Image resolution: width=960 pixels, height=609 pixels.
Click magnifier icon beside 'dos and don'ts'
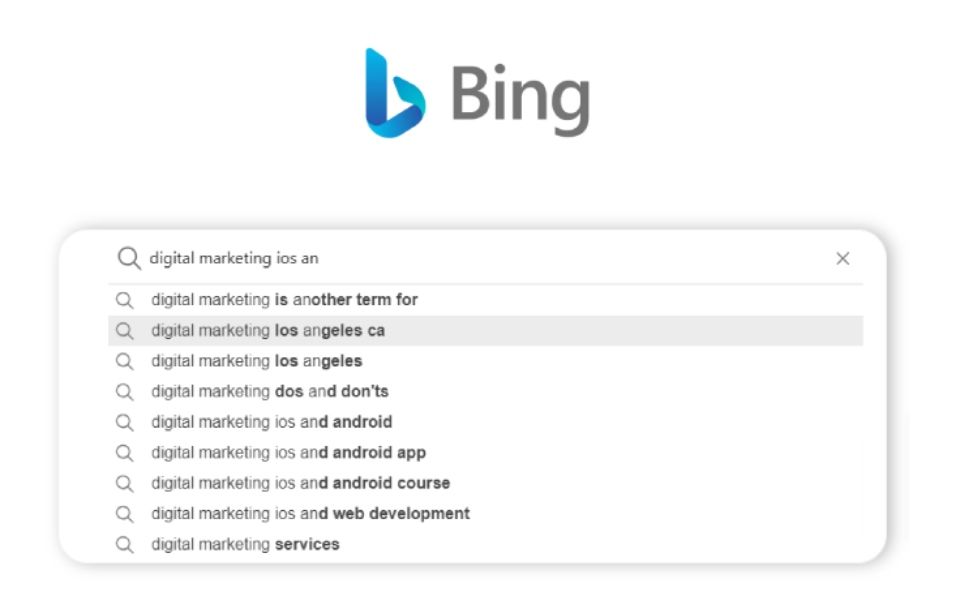124,392
